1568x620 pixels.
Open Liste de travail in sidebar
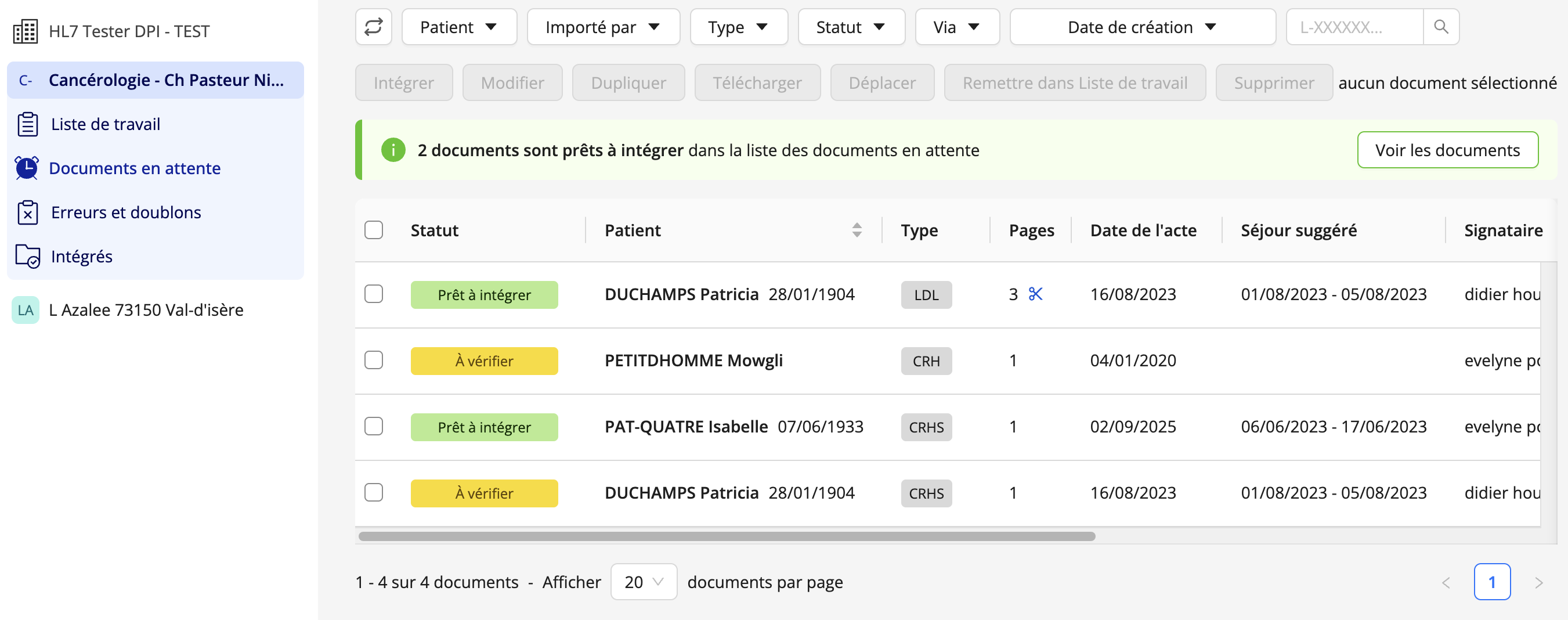click(x=155, y=124)
